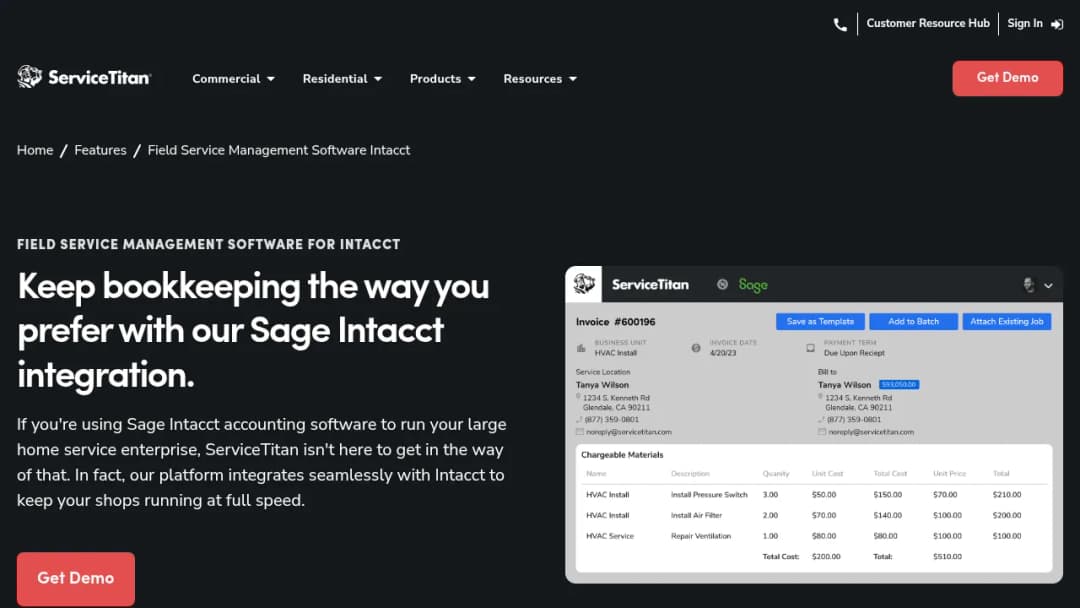Image resolution: width=1080 pixels, height=608 pixels.
Task: Click the Invoice #600196 heading
Action: tap(616, 322)
